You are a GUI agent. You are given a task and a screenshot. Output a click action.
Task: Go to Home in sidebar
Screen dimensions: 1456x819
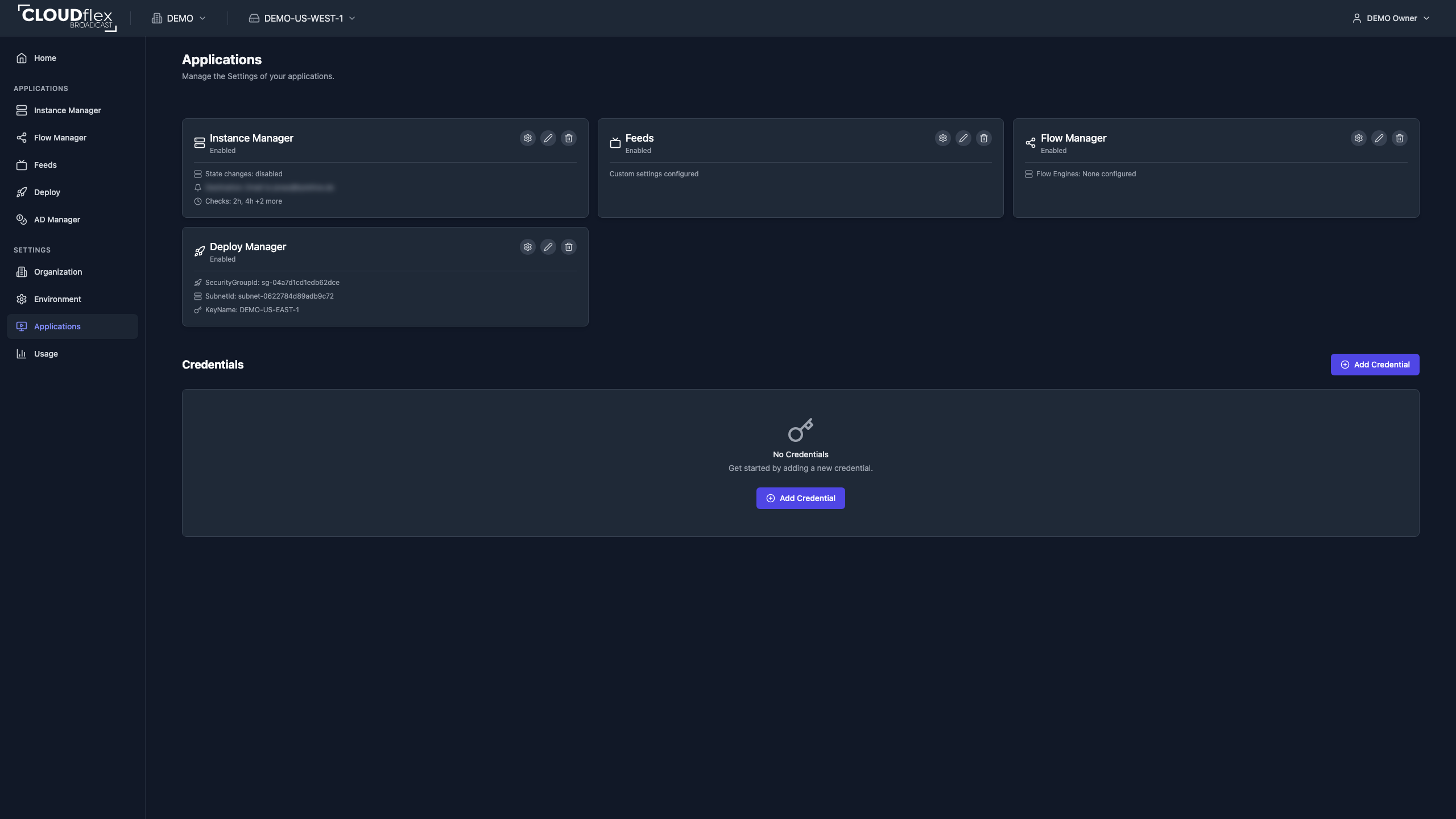click(72, 58)
